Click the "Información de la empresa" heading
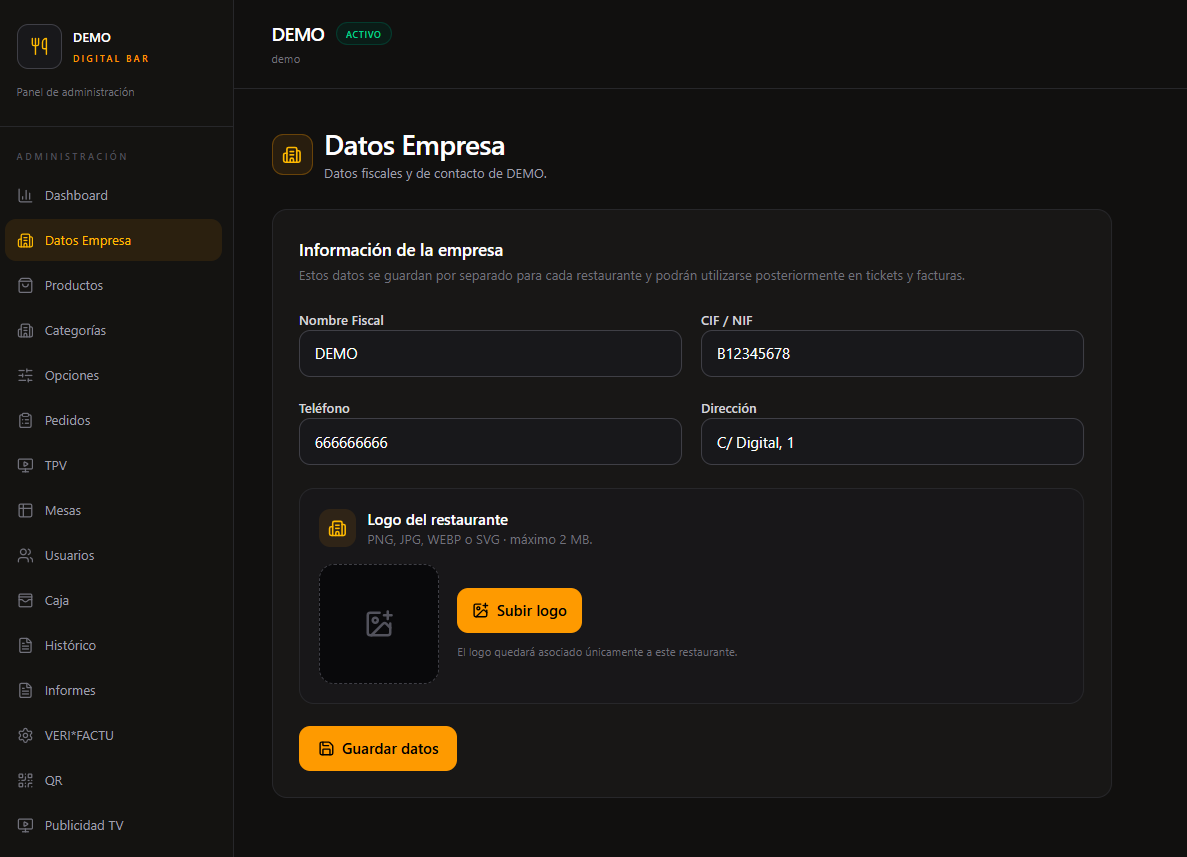The width and height of the screenshot is (1187, 857). coord(401,251)
